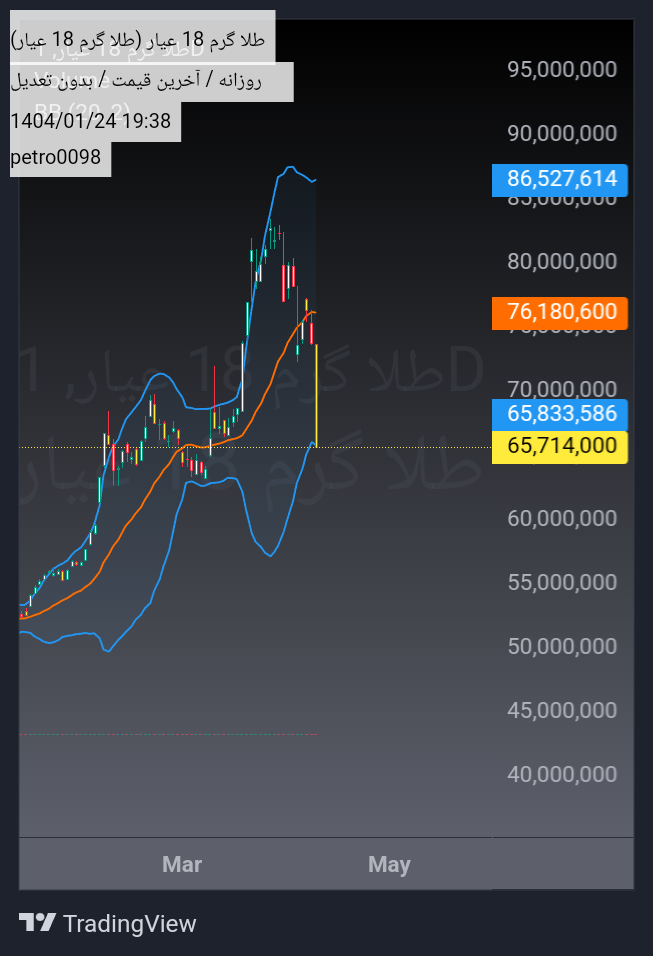Click the TradingView logo icon
The width and height of the screenshot is (653, 956).
tap(37, 923)
